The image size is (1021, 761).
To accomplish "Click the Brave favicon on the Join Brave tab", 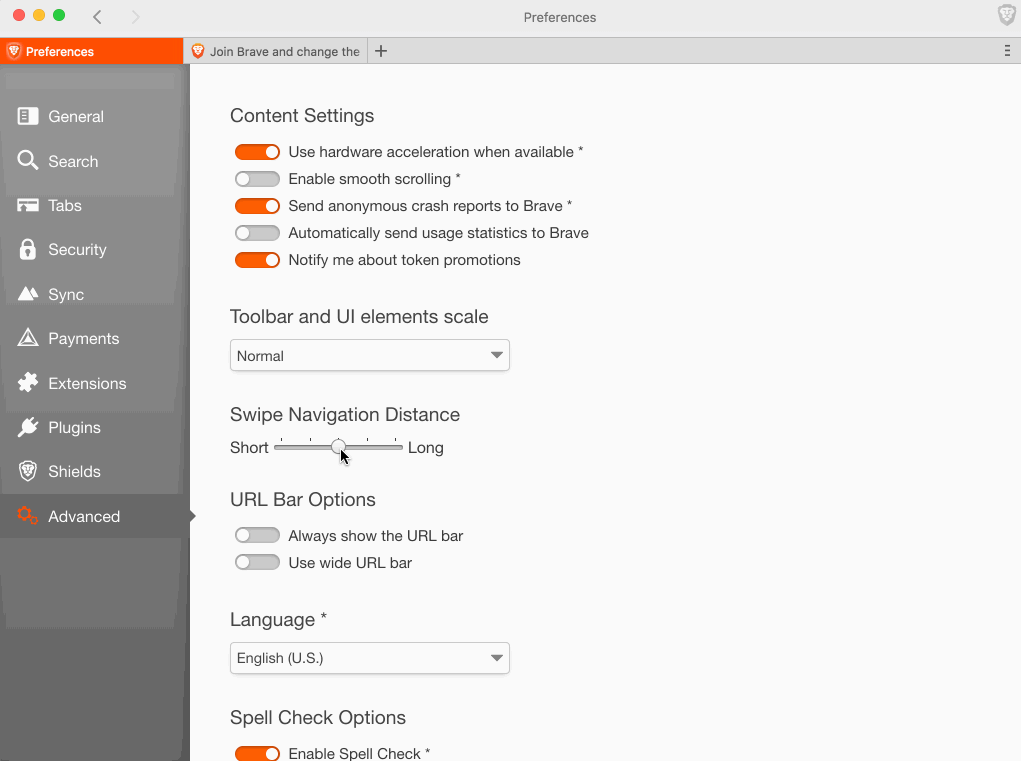I will pyautogui.click(x=198, y=51).
